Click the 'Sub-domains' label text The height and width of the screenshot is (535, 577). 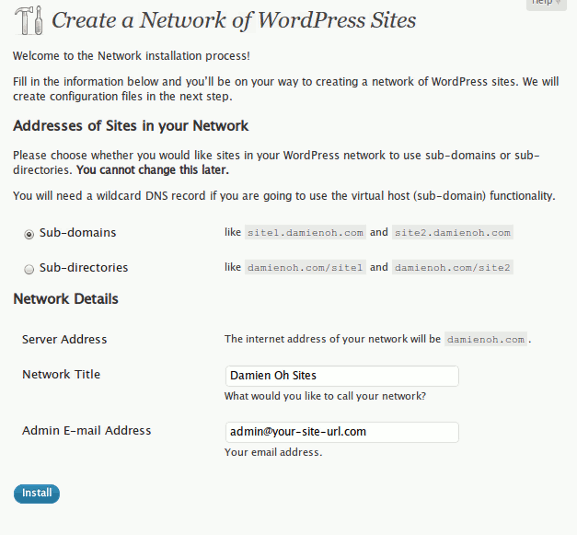point(78,233)
